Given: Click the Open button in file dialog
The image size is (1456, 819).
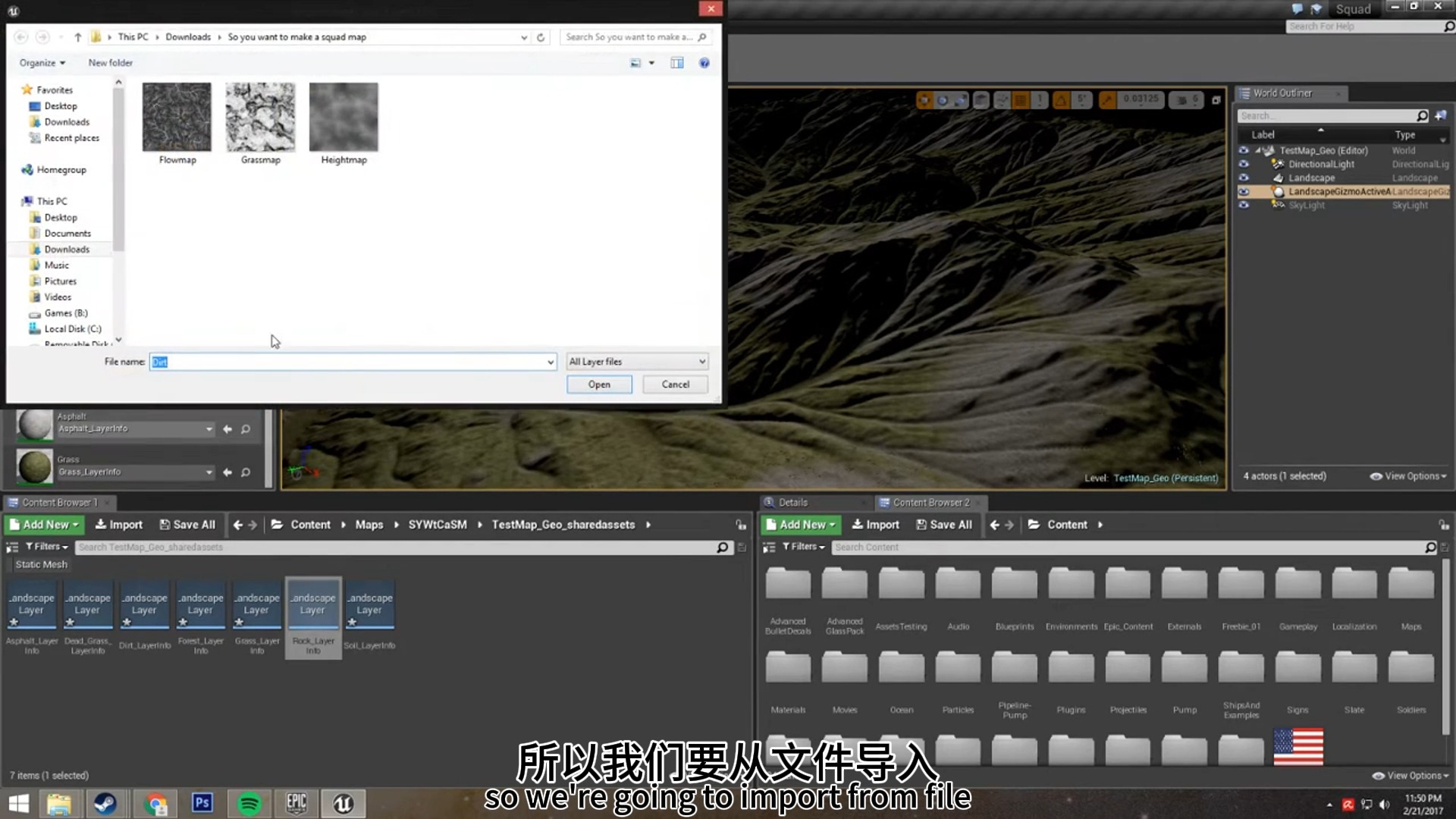Looking at the screenshot, I should point(598,384).
